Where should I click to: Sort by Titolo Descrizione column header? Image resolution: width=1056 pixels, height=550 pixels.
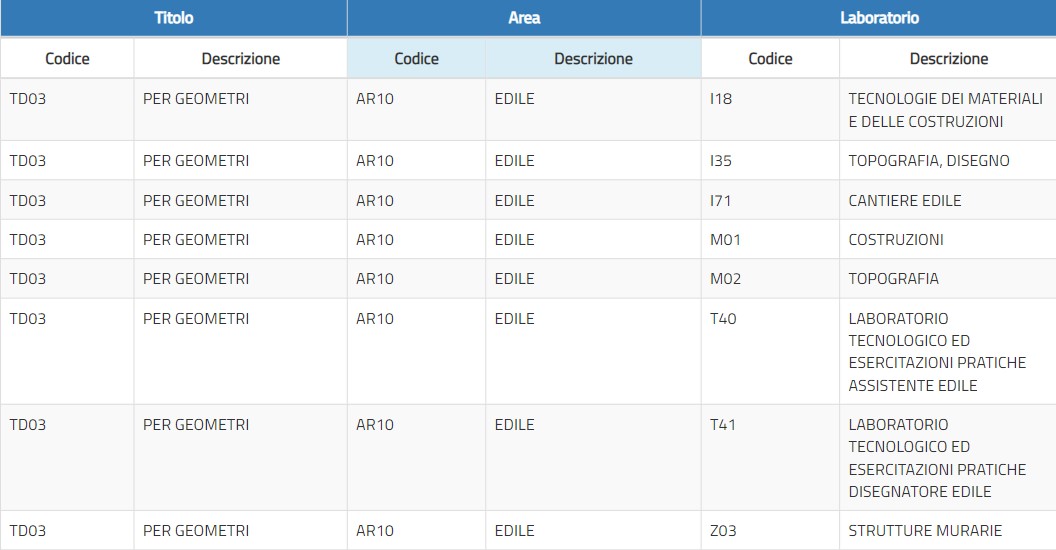coord(240,59)
